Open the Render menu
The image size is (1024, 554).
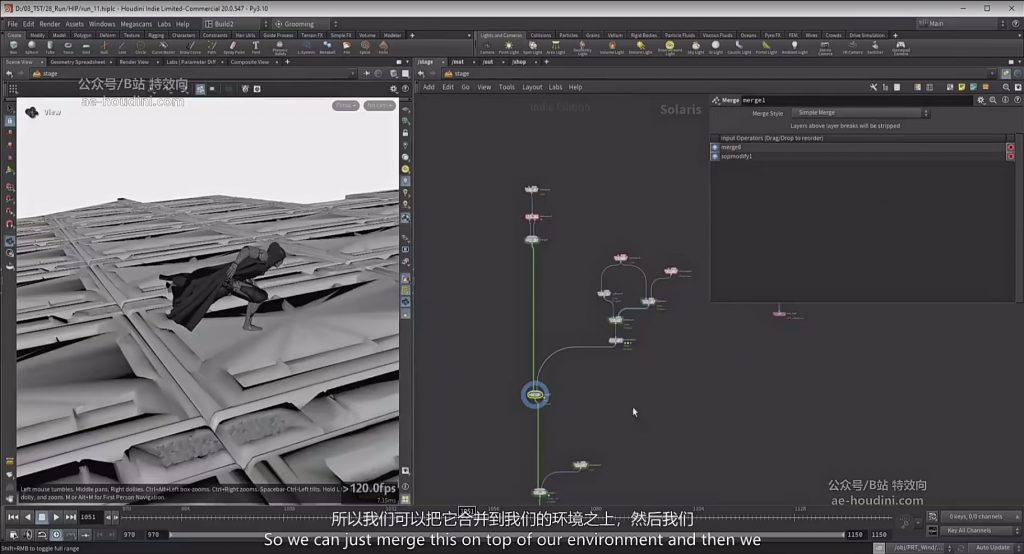pos(50,24)
